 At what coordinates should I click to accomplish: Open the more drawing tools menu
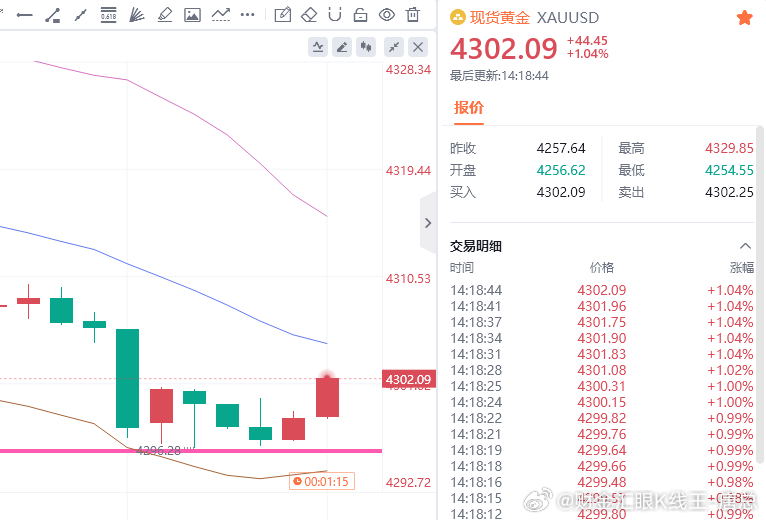pos(248,15)
